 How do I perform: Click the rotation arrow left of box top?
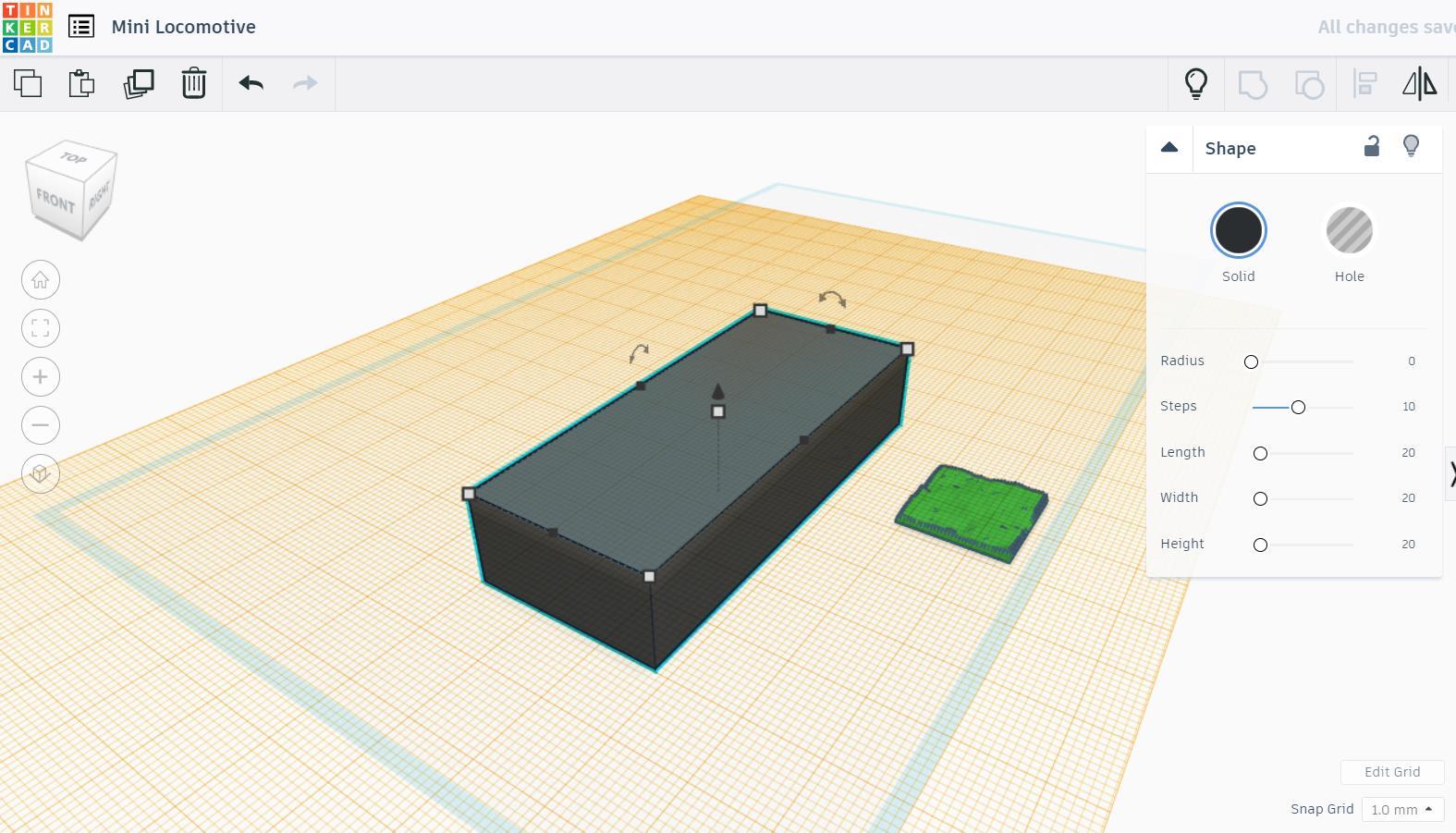click(639, 353)
